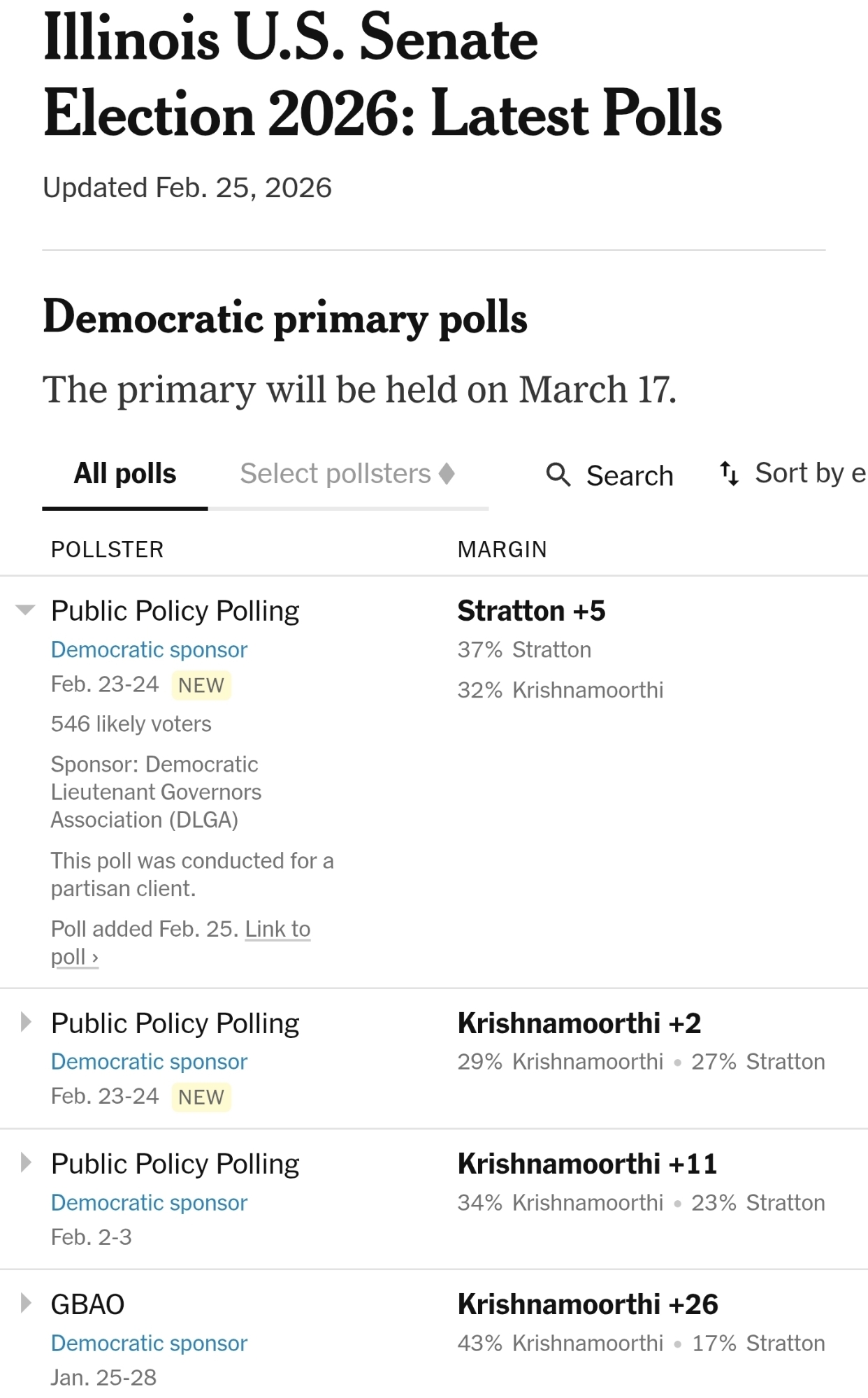Click Democratic sponsor in the Krishnamoorthi +2 poll
Image resolution: width=868 pixels, height=1398 pixels.
coord(149,1061)
